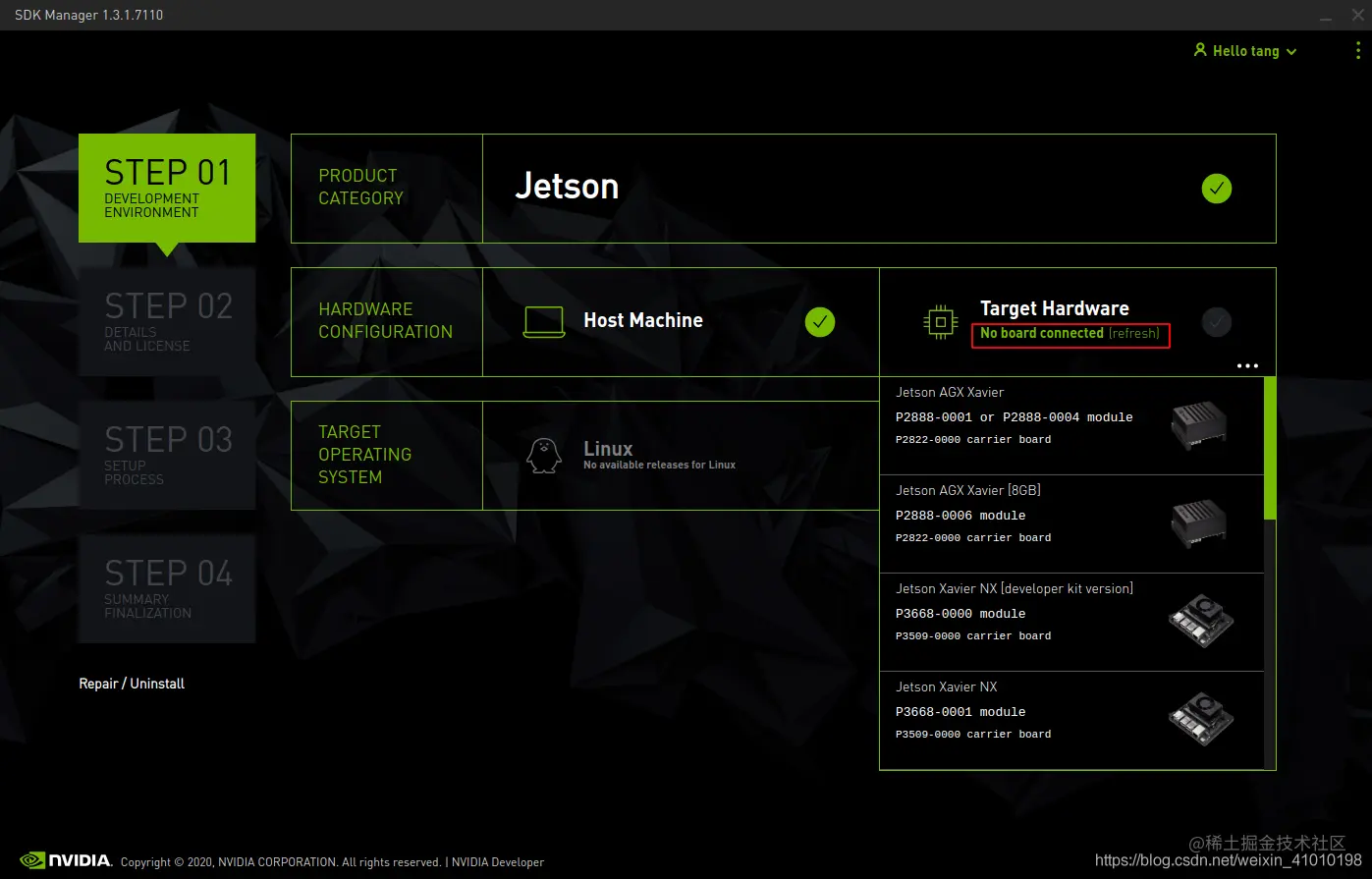The image size is (1372, 879).
Task: Go to STEP 04 Summary Finalization
Action: tap(167, 589)
